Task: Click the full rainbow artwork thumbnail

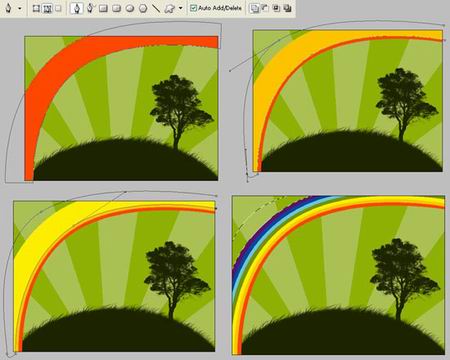Action: click(338, 275)
